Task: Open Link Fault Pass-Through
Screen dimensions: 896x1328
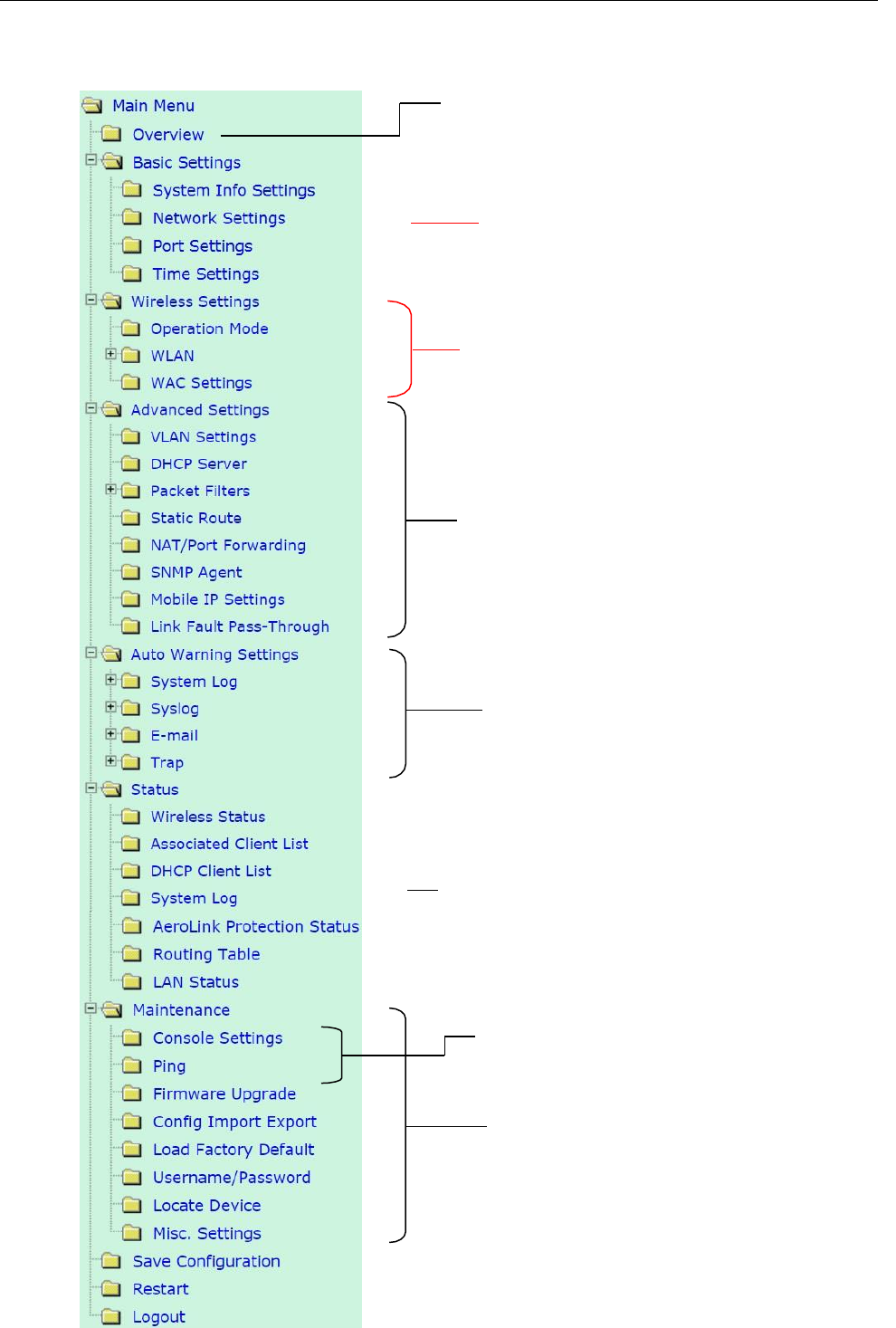Action: [240, 626]
